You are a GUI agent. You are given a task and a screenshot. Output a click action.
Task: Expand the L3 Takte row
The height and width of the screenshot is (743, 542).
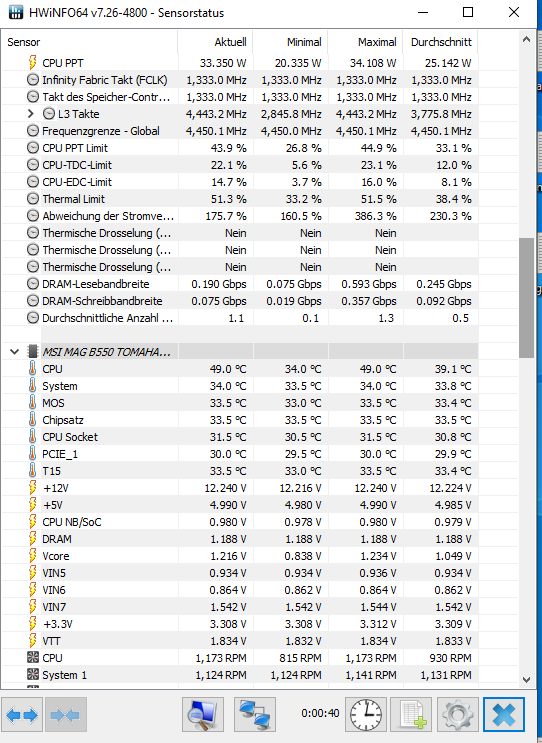point(31,114)
